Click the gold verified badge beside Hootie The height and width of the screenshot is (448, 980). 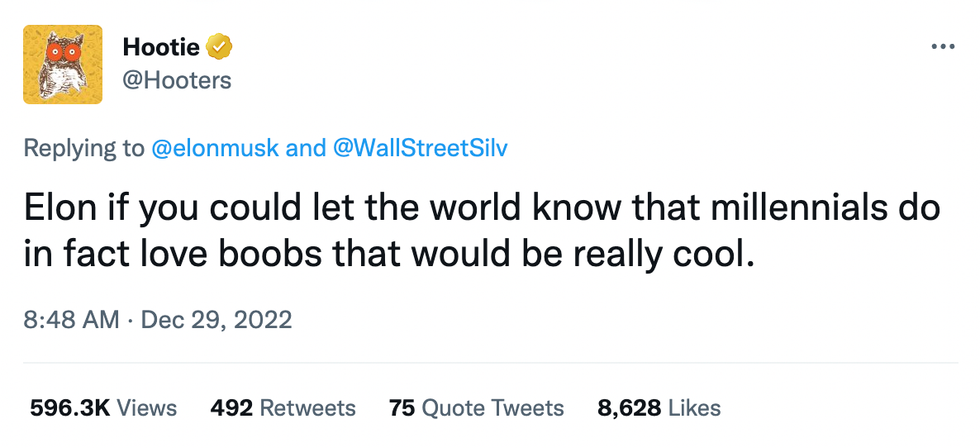click(x=220, y=46)
